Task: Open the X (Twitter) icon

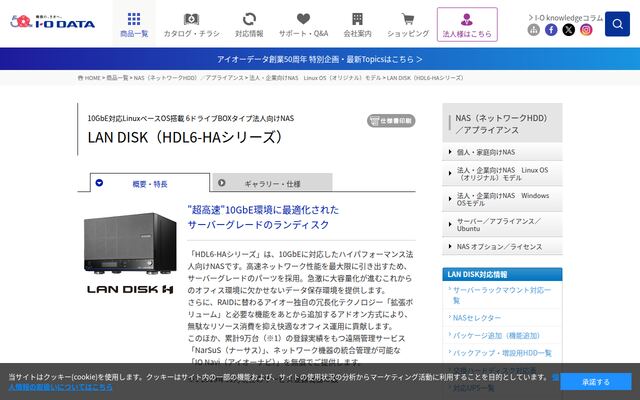Action: pyautogui.click(x=569, y=29)
